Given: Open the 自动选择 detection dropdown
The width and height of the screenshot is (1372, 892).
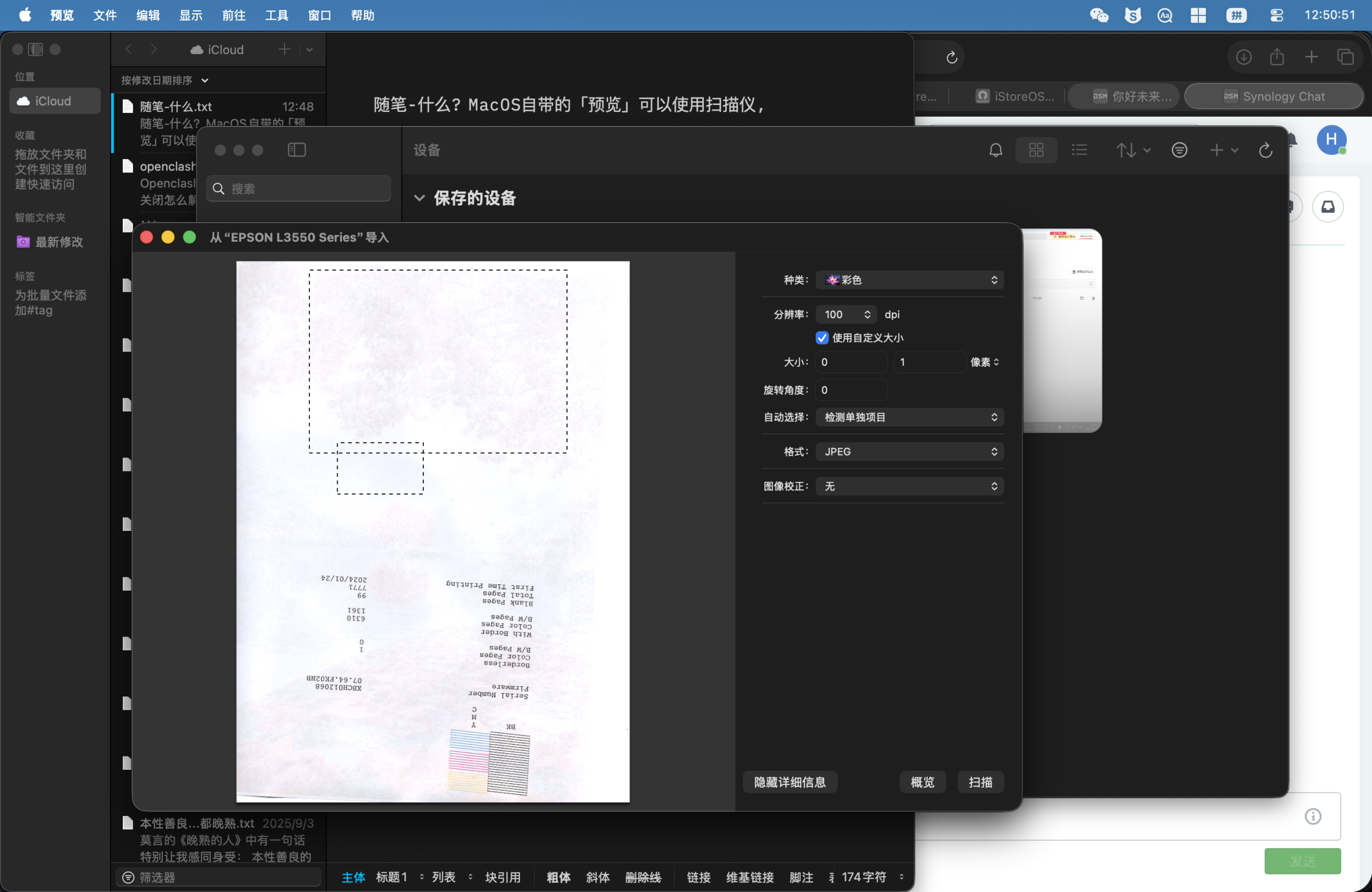Looking at the screenshot, I should click(909, 417).
